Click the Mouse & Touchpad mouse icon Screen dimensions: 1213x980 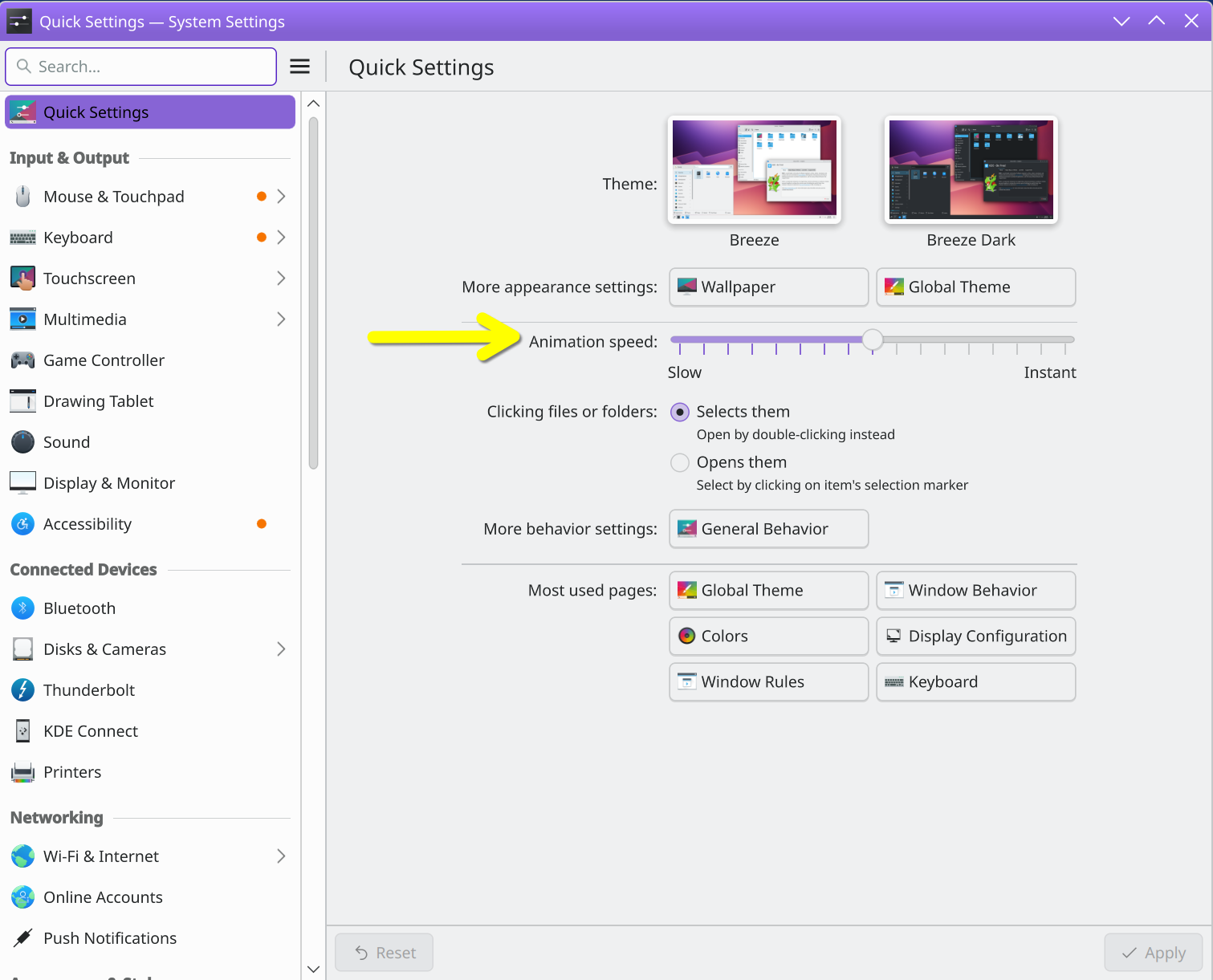[x=22, y=197]
